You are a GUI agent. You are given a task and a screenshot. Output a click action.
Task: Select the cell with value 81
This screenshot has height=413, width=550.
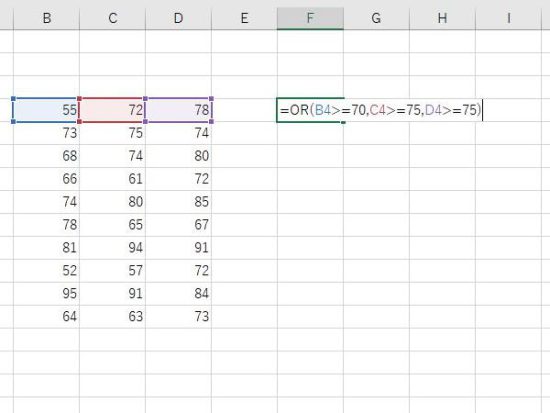tap(47, 248)
